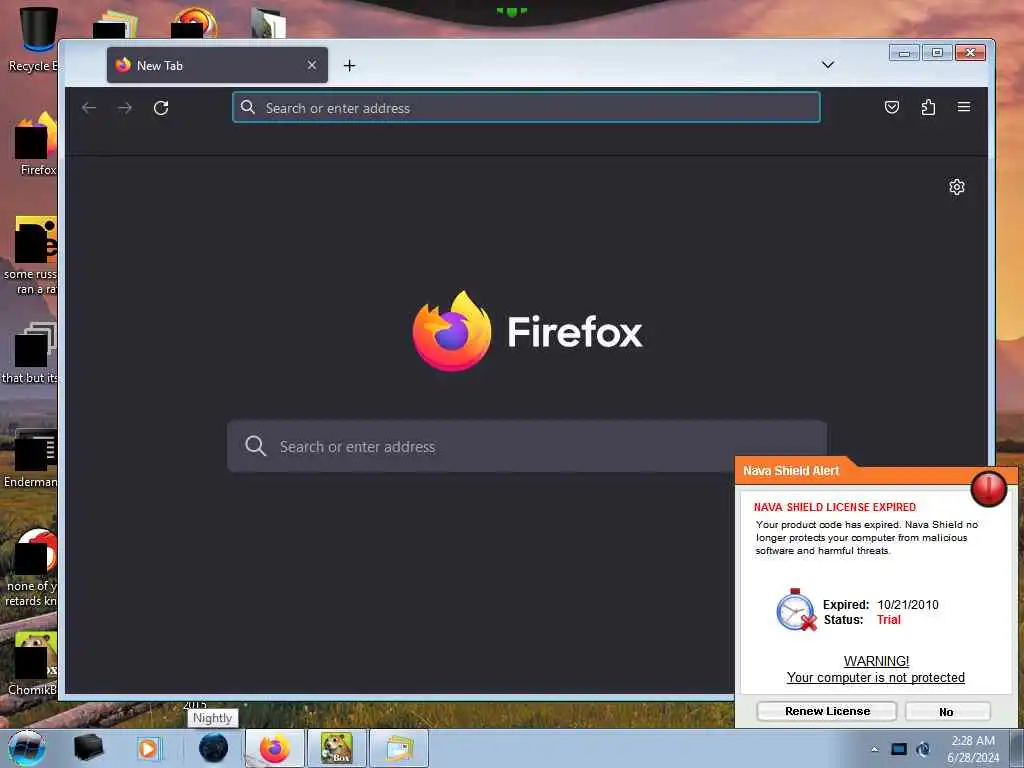Open the Firefox extensions puzzle icon
1024x768 pixels.
(928, 107)
